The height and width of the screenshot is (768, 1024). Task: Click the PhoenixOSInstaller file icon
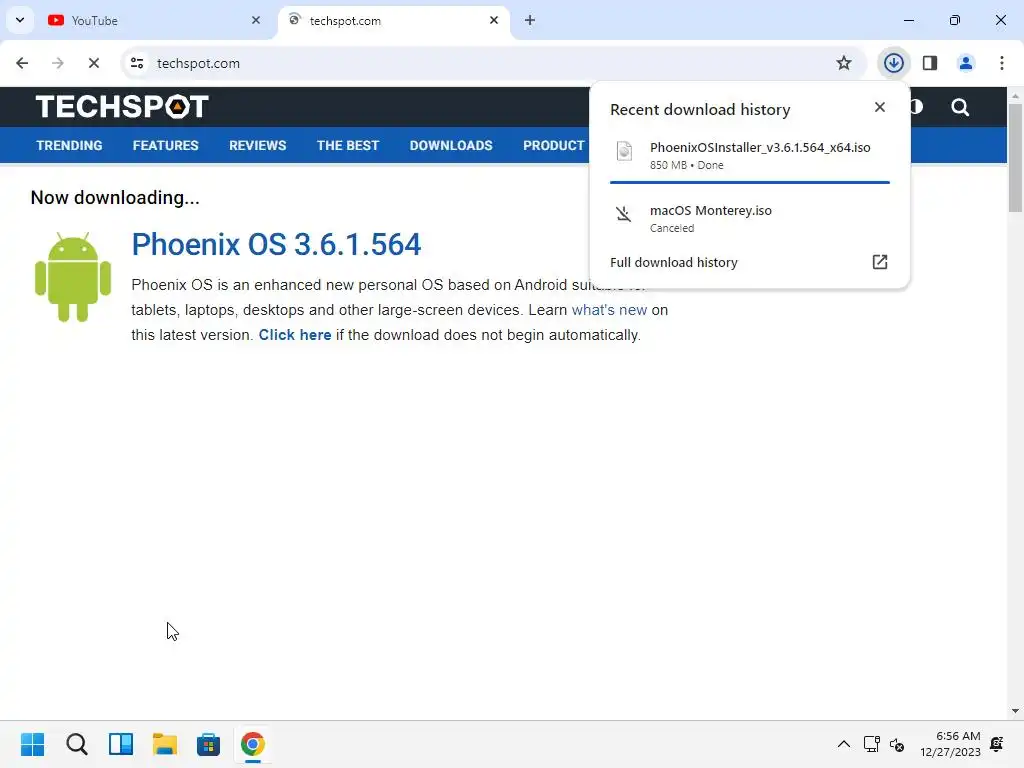[624, 152]
